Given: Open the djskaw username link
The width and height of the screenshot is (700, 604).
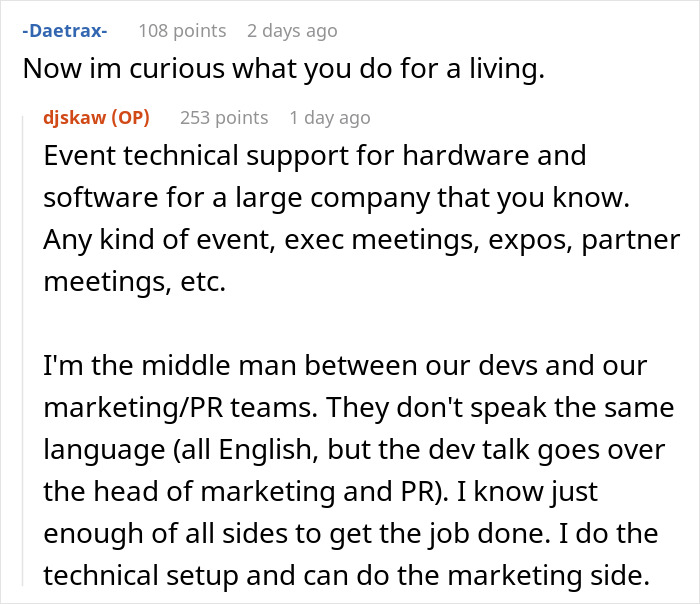Looking at the screenshot, I should point(75,117).
